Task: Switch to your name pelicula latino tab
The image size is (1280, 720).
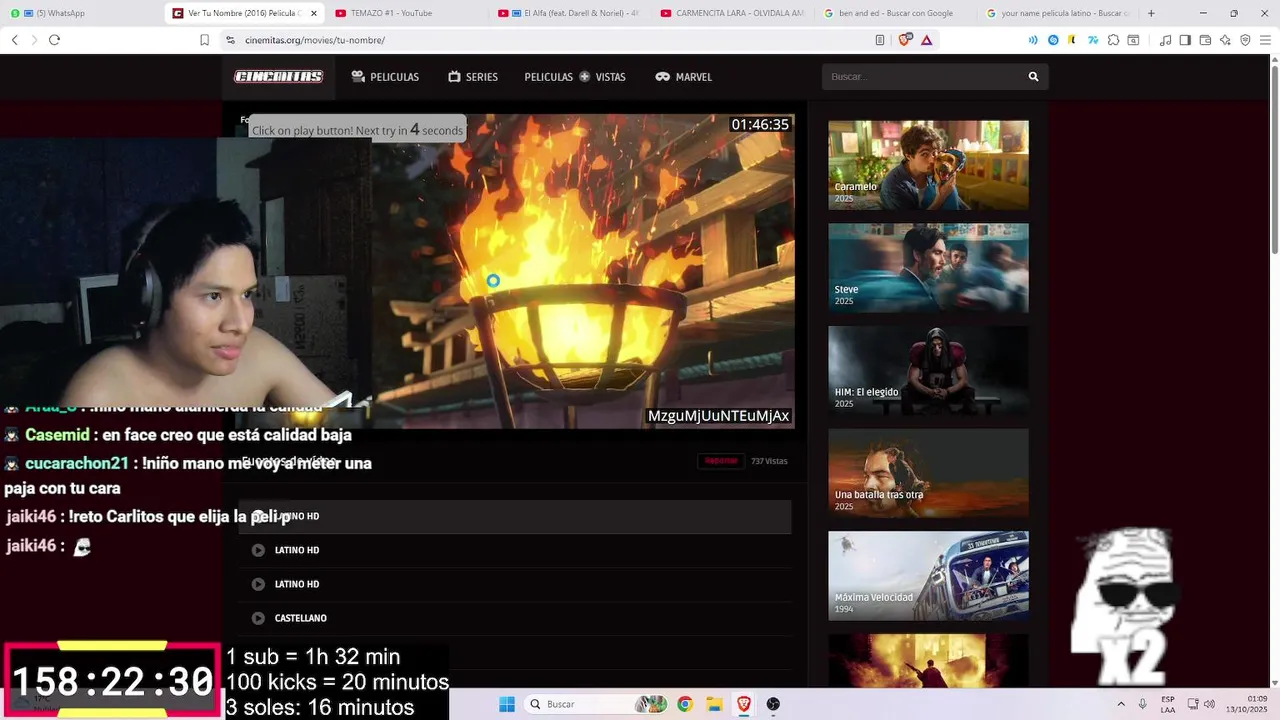Action: tap(1059, 13)
